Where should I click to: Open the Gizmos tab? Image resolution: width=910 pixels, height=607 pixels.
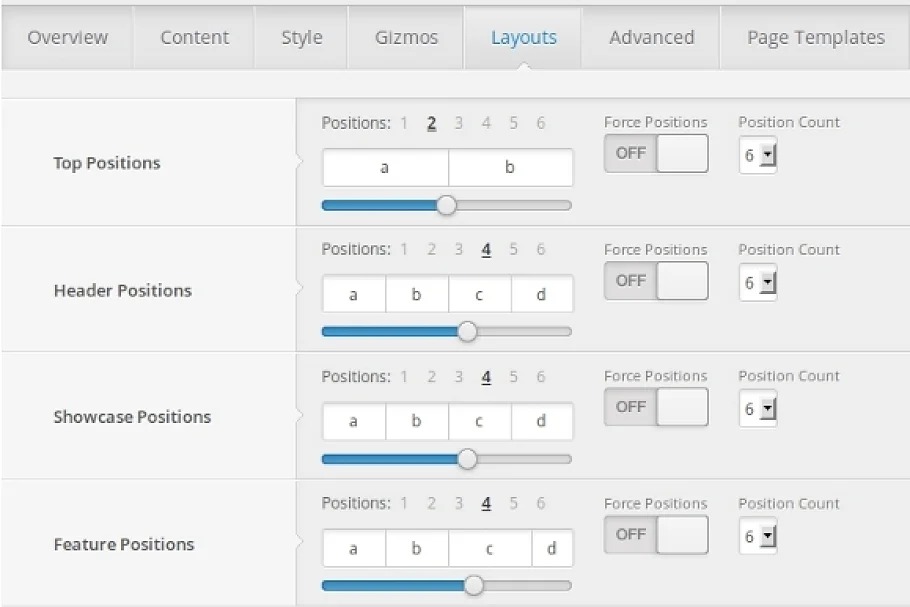click(406, 38)
